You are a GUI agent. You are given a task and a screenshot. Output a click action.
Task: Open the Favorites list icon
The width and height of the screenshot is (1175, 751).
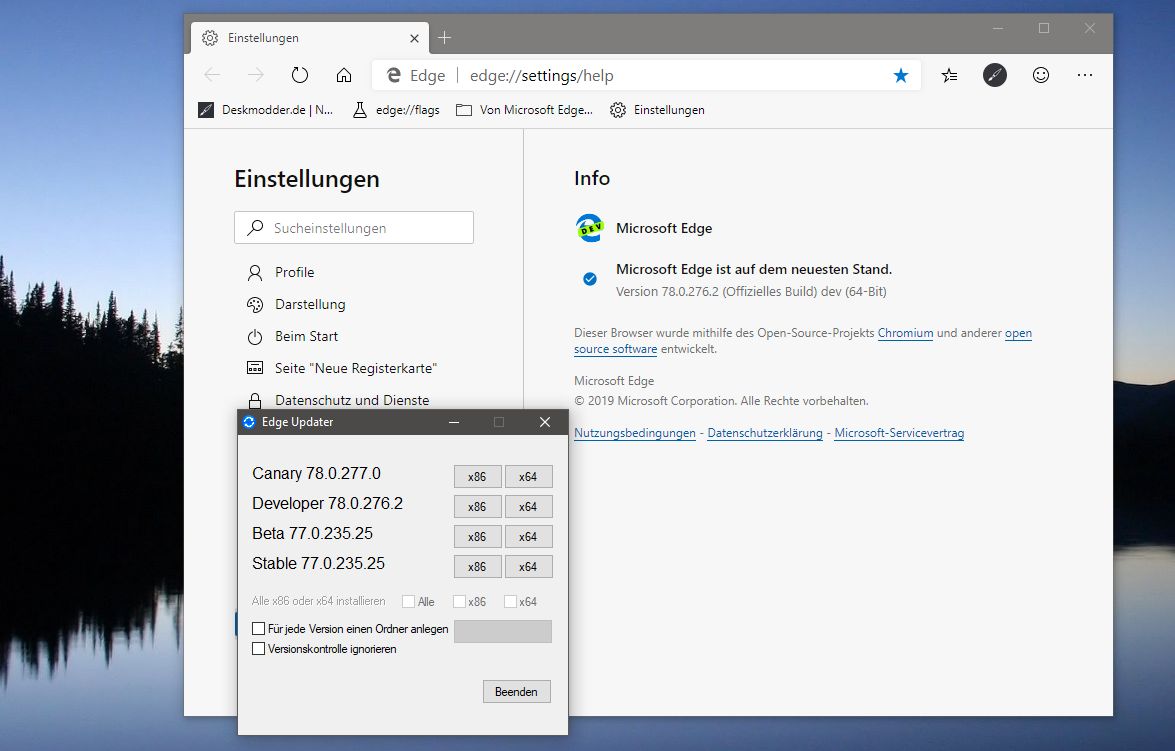(x=949, y=75)
